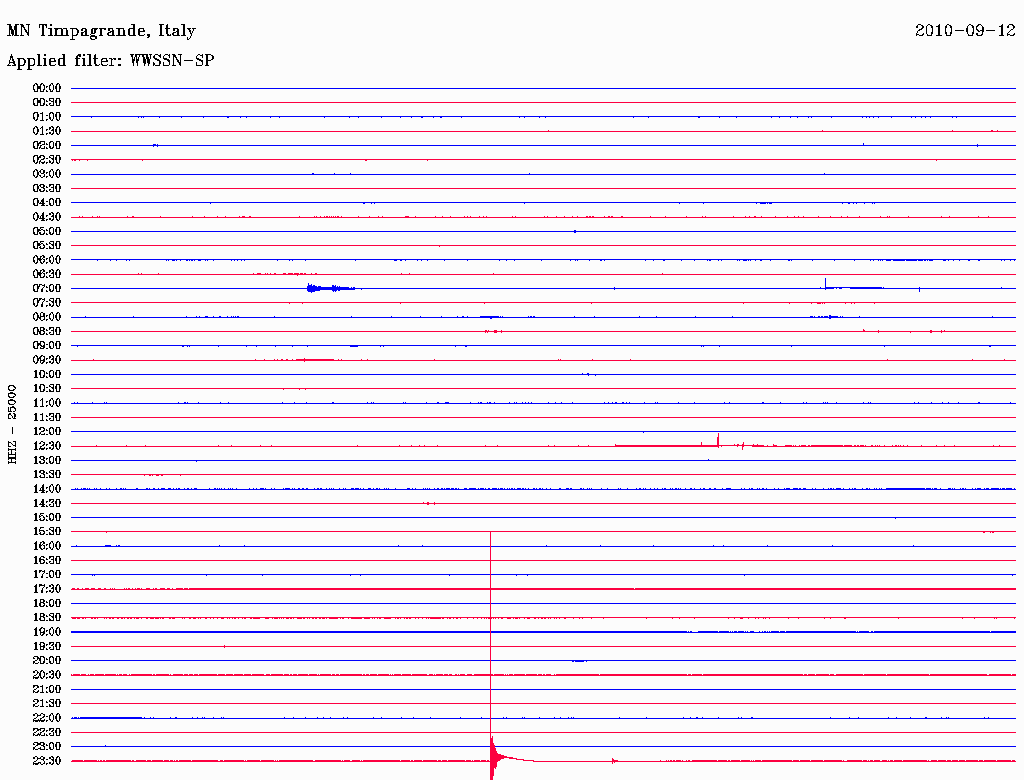Click the 10:00 time label
Screen dimensions: 1024x780
47,374
